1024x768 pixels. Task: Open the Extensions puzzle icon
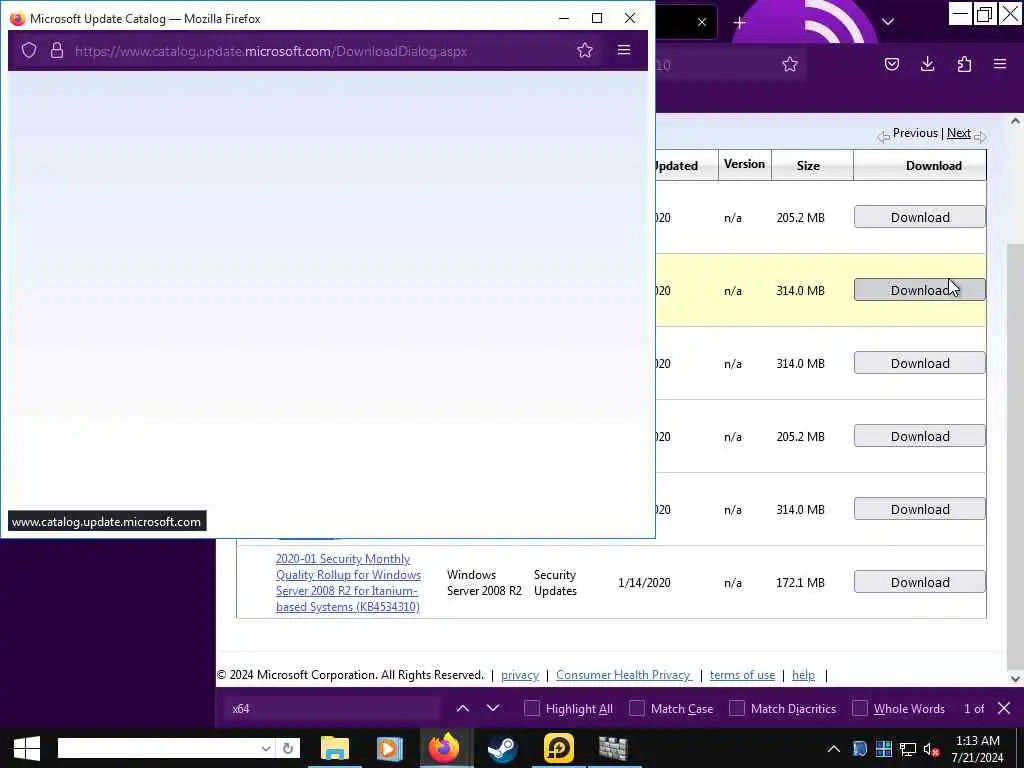tap(964, 64)
